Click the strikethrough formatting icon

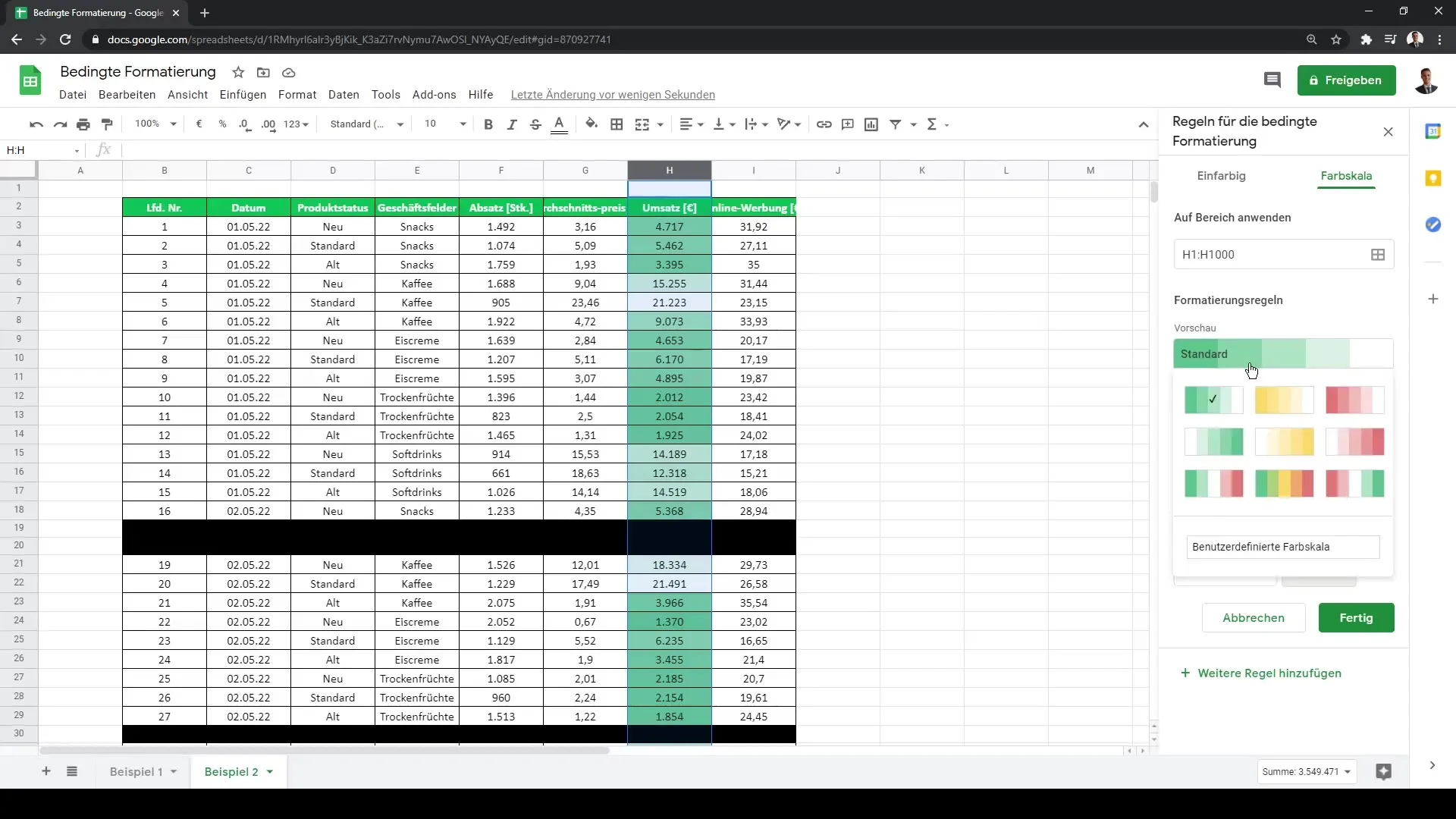coord(536,124)
